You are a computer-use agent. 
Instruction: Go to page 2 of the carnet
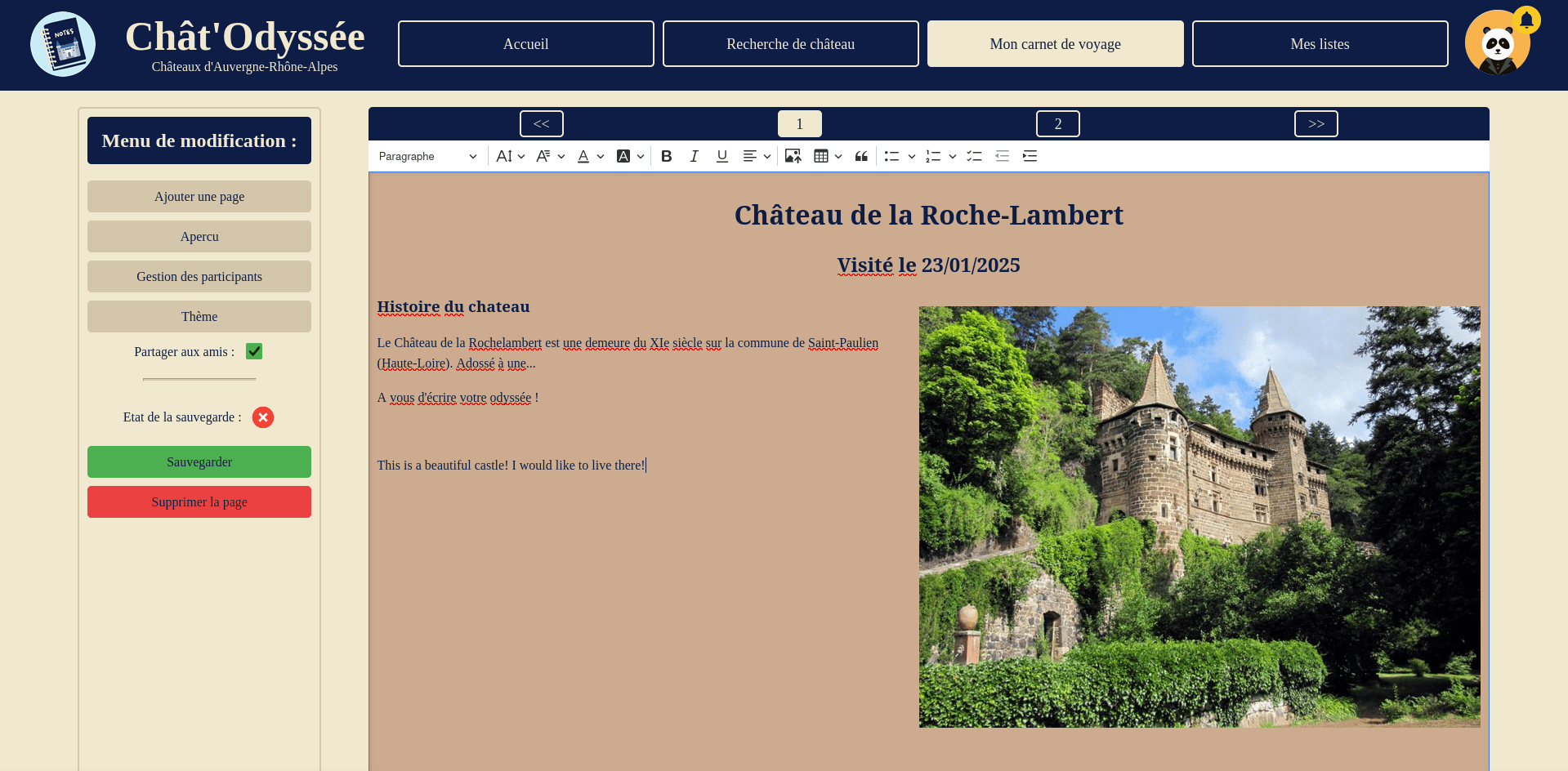1057,123
